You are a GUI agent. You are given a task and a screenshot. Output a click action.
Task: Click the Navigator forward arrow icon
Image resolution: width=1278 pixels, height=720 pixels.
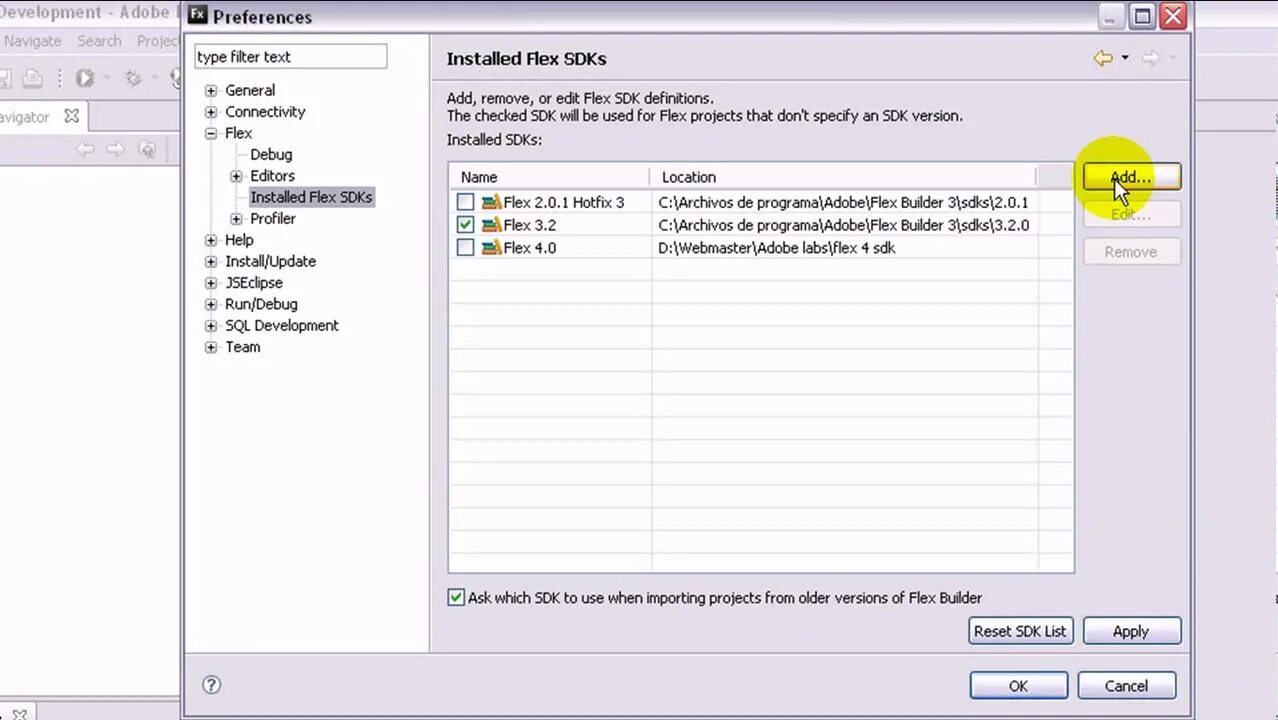[115, 149]
